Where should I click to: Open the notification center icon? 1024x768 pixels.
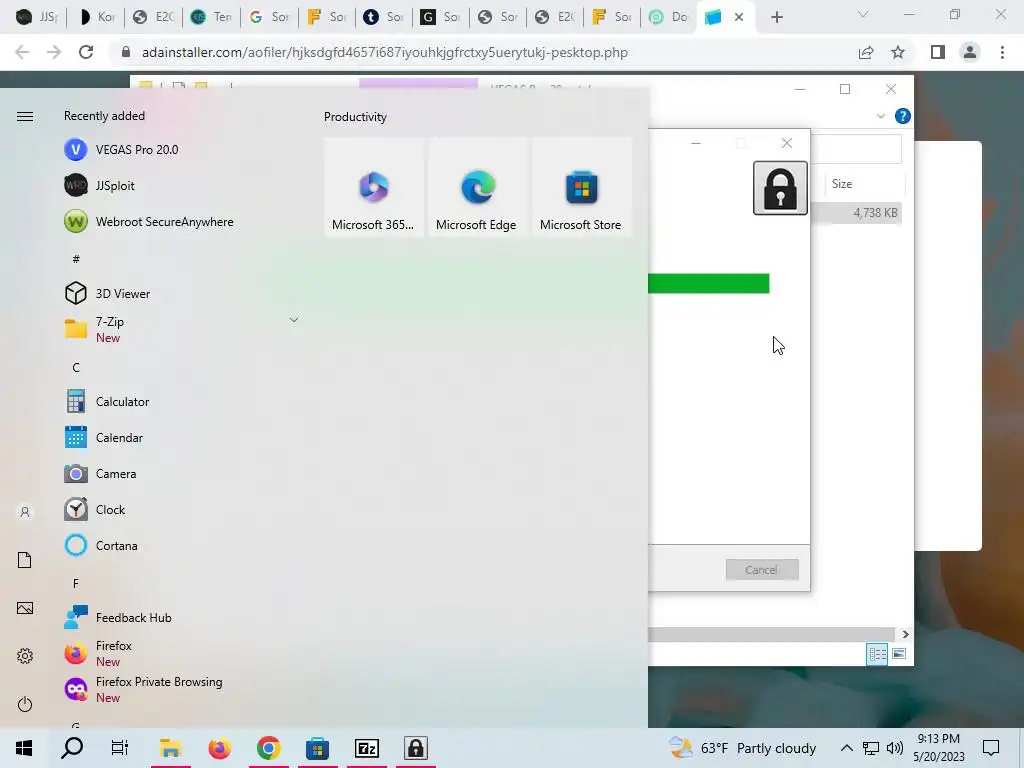tap(991, 748)
